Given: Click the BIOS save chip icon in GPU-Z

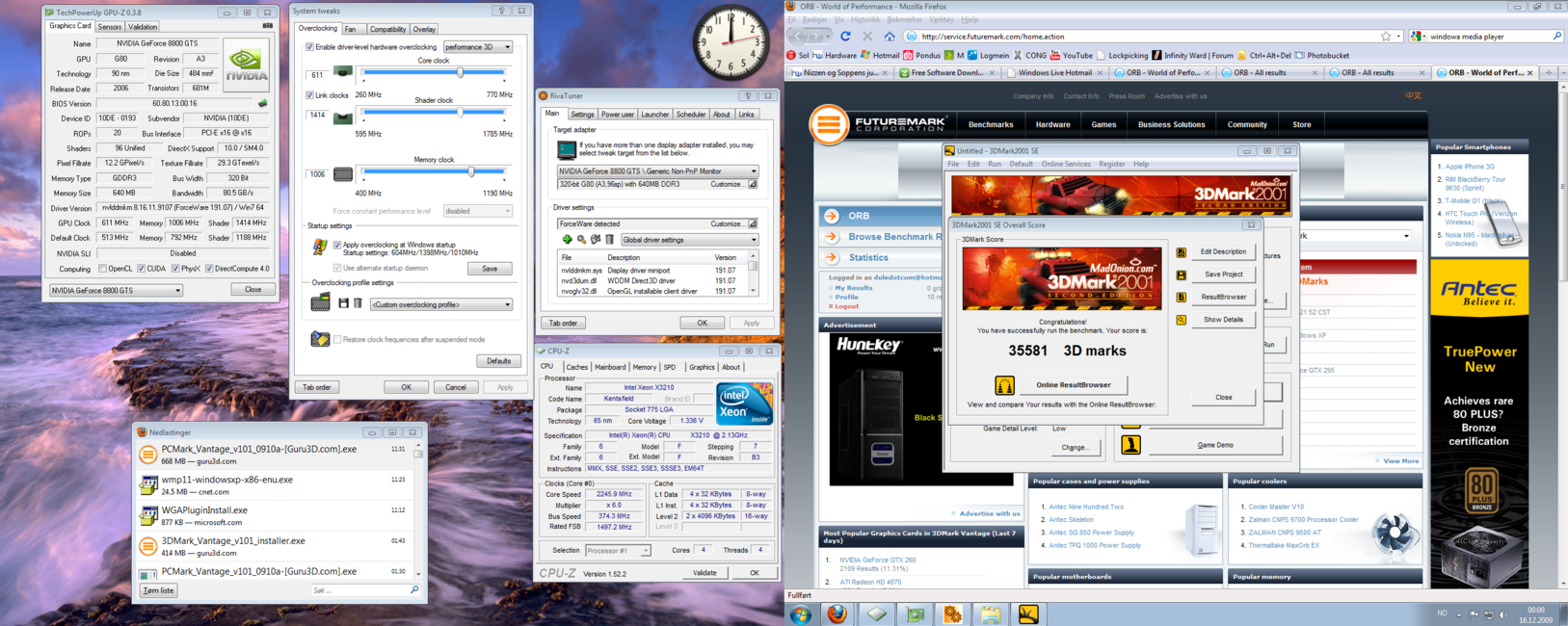Looking at the screenshot, I should point(262,104).
